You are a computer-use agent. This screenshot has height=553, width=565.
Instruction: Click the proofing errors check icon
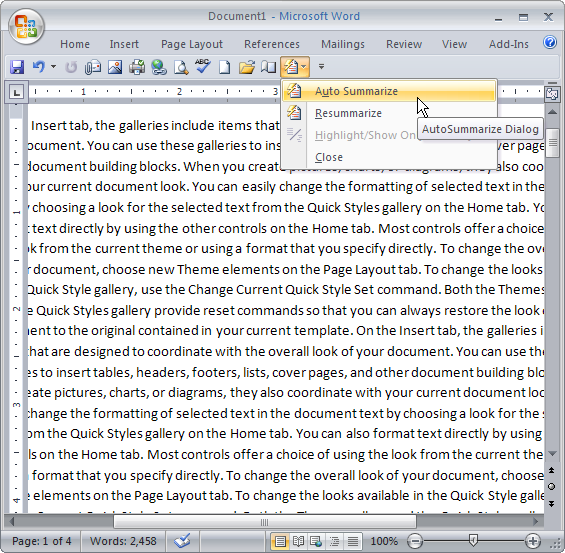182,541
